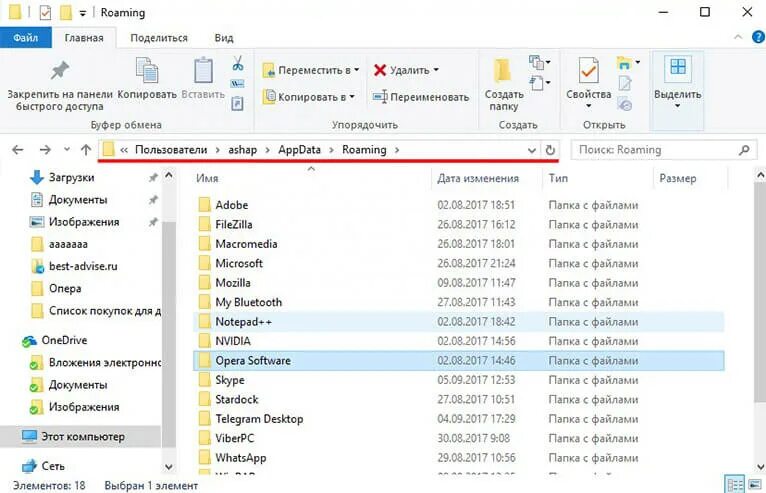Screen dimensions: 766x493
Task: Switch to details view icon in status bar
Action: coord(735,485)
